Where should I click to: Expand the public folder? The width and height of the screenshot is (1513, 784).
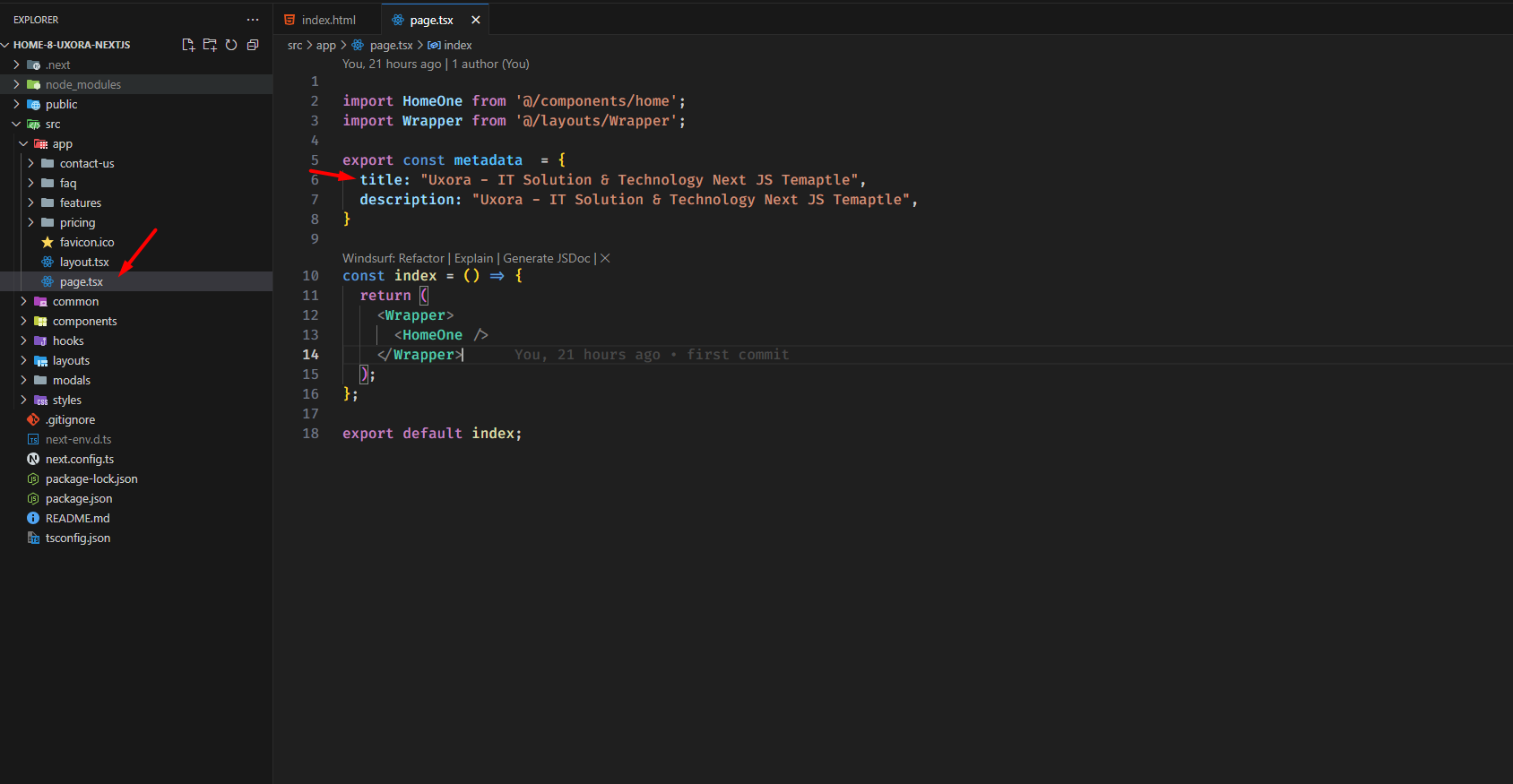16,104
